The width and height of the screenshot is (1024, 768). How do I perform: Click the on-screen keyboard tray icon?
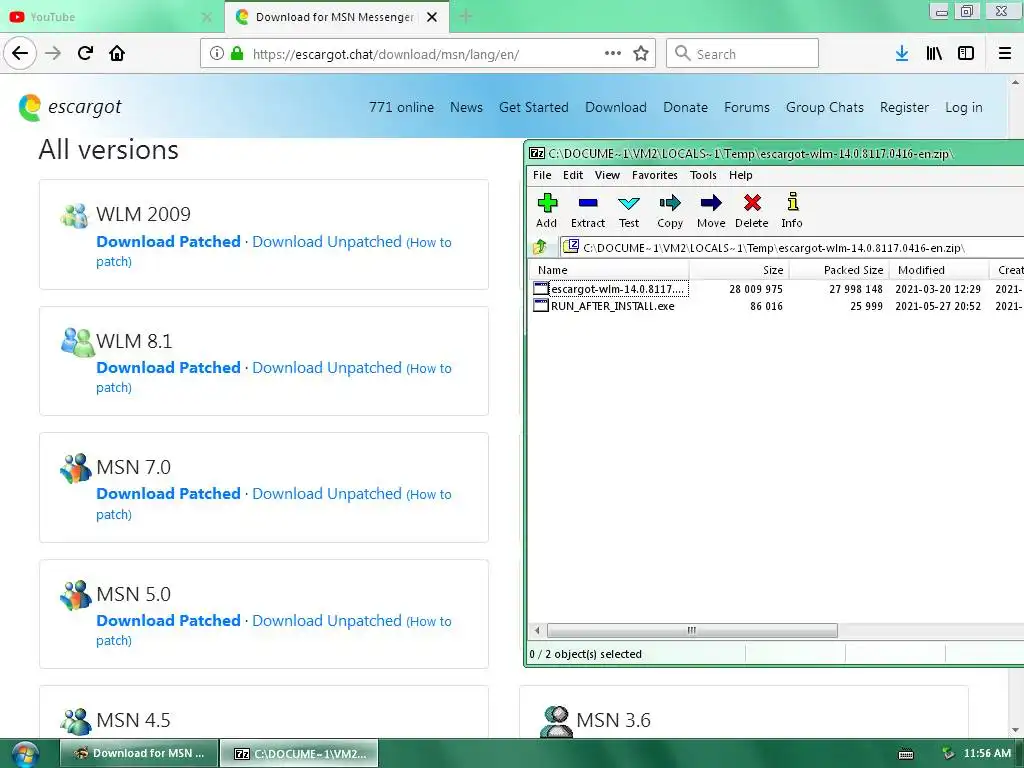tap(906, 754)
